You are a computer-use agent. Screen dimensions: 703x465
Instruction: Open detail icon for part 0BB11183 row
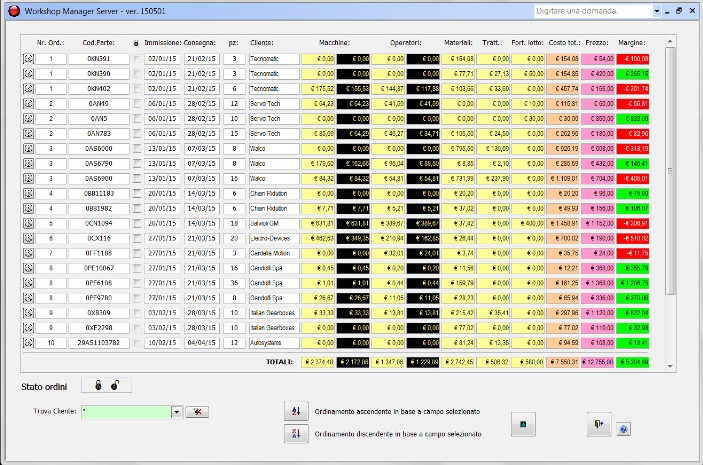pyautogui.click(x=28, y=194)
